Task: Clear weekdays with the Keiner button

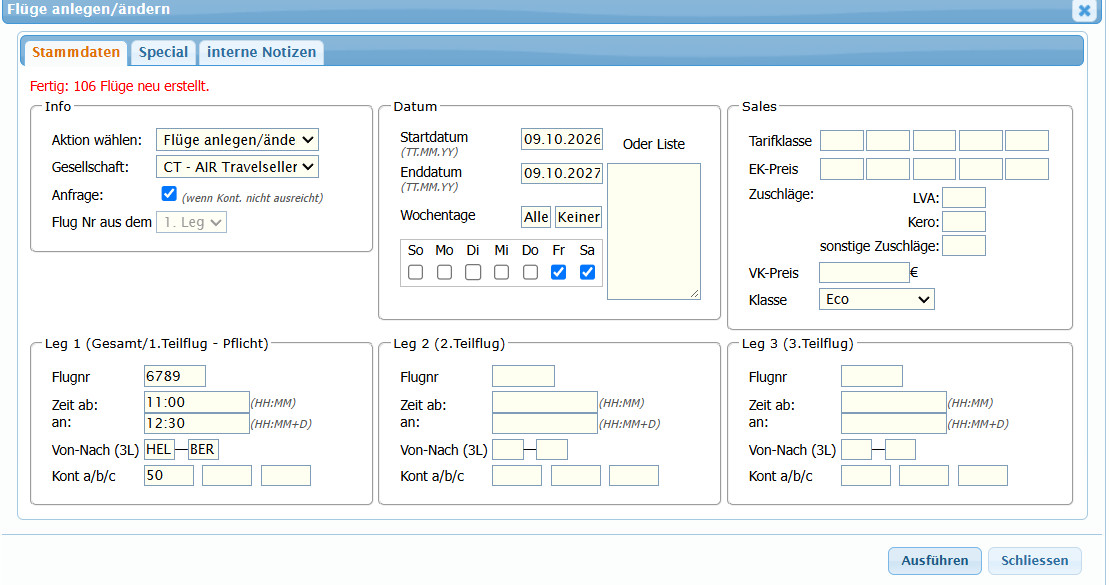Action: 579,217
